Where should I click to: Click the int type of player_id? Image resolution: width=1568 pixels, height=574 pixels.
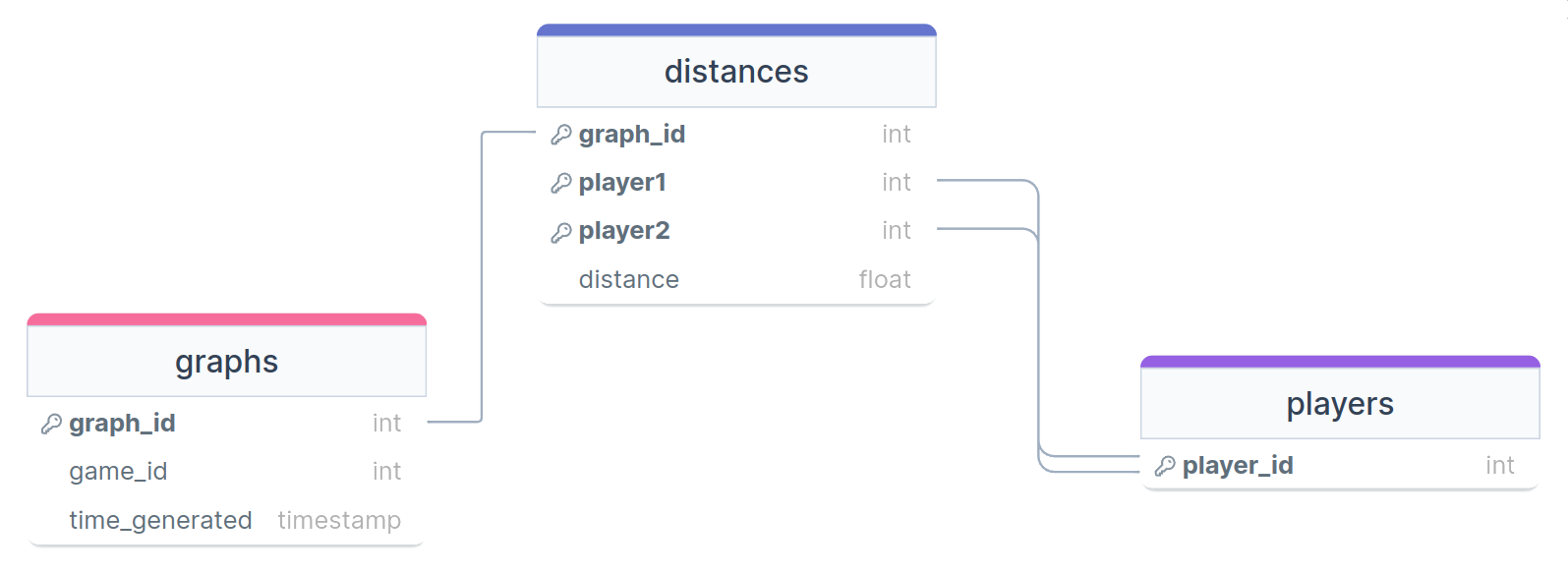tap(1500, 465)
